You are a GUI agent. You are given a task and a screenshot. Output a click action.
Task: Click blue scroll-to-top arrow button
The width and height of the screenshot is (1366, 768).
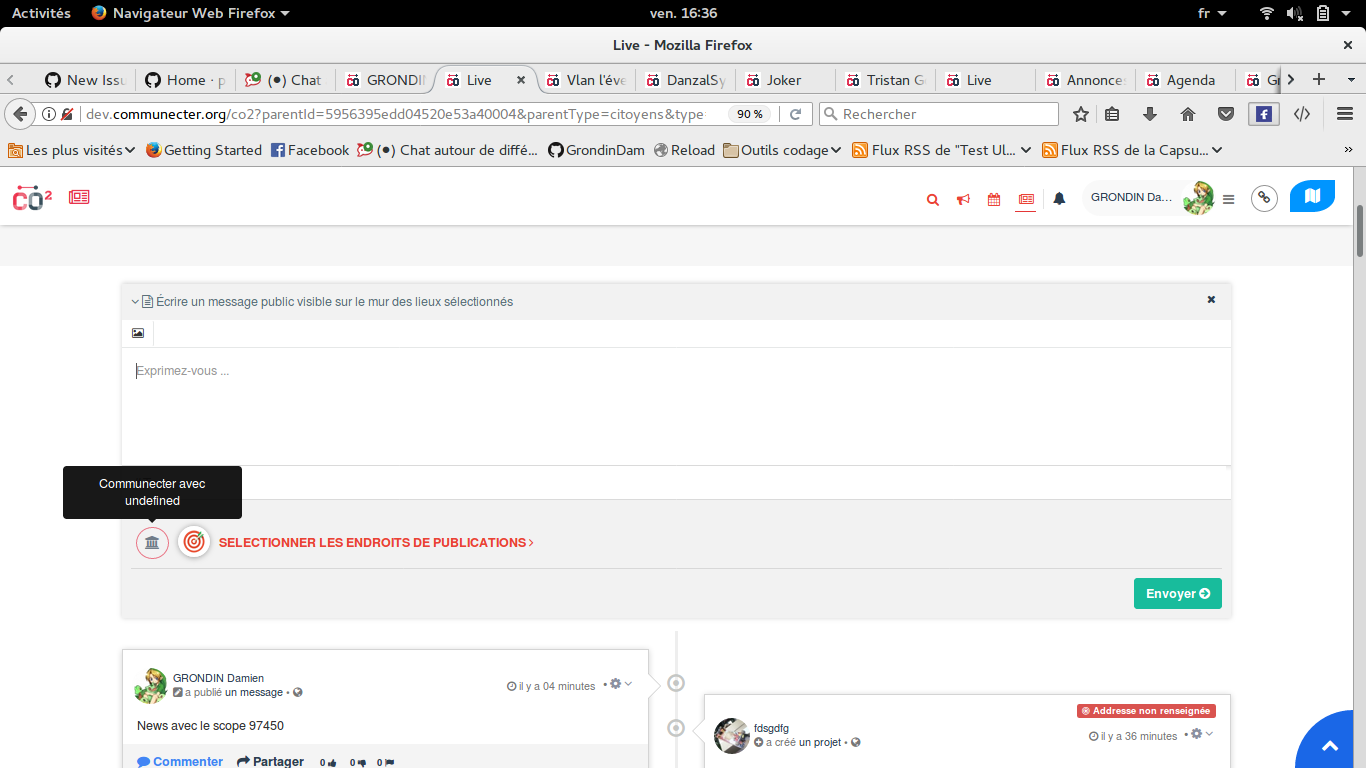coord(1330,745)
